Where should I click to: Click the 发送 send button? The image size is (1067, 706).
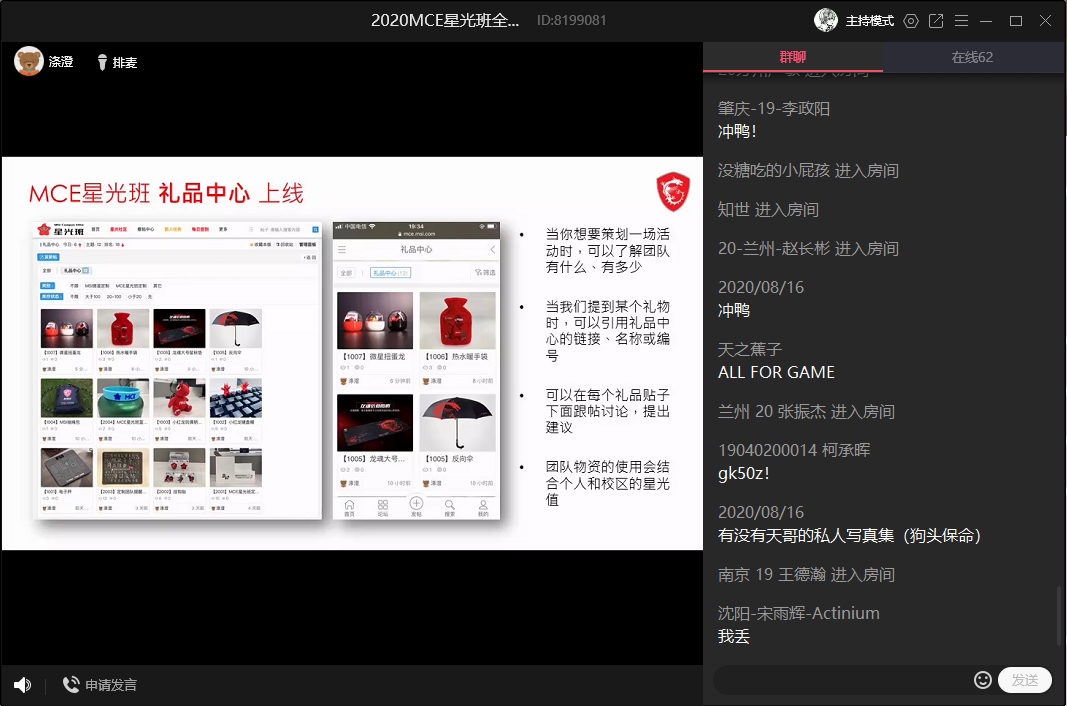click(1025, 680)
